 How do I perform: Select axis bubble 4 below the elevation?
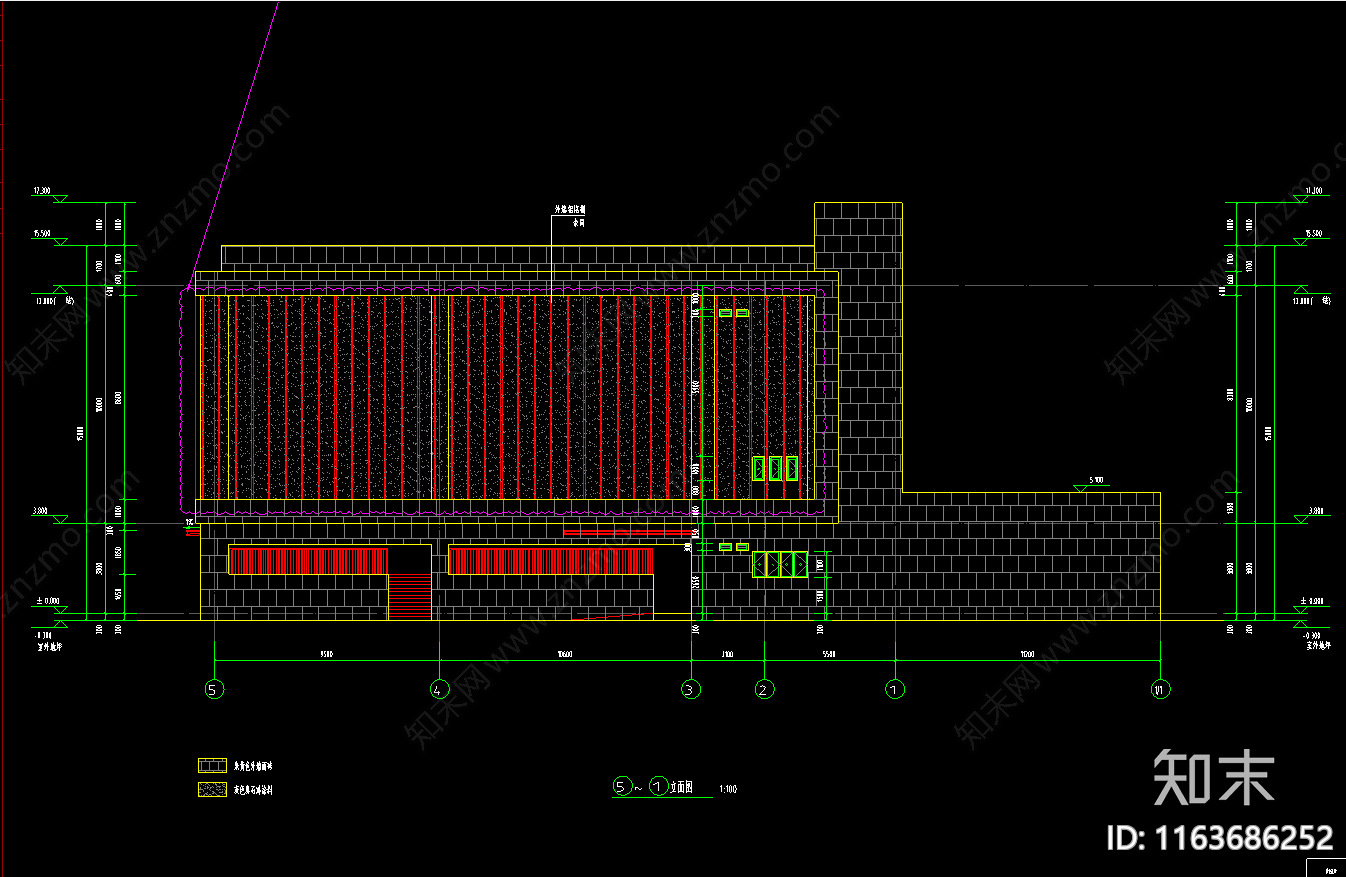438,689
